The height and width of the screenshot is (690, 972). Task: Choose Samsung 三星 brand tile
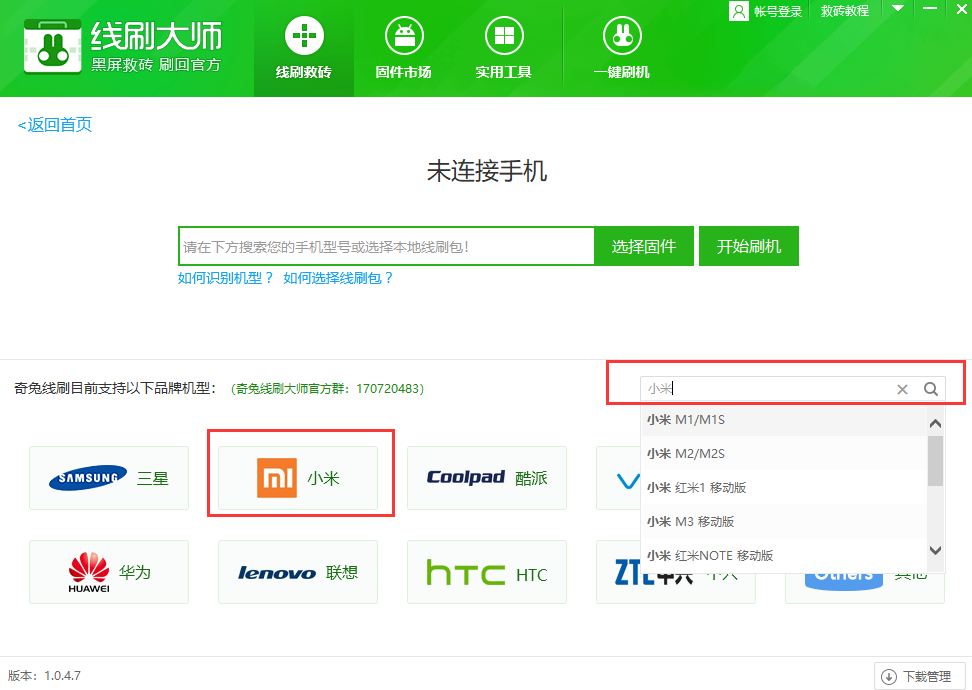point(109,478)
